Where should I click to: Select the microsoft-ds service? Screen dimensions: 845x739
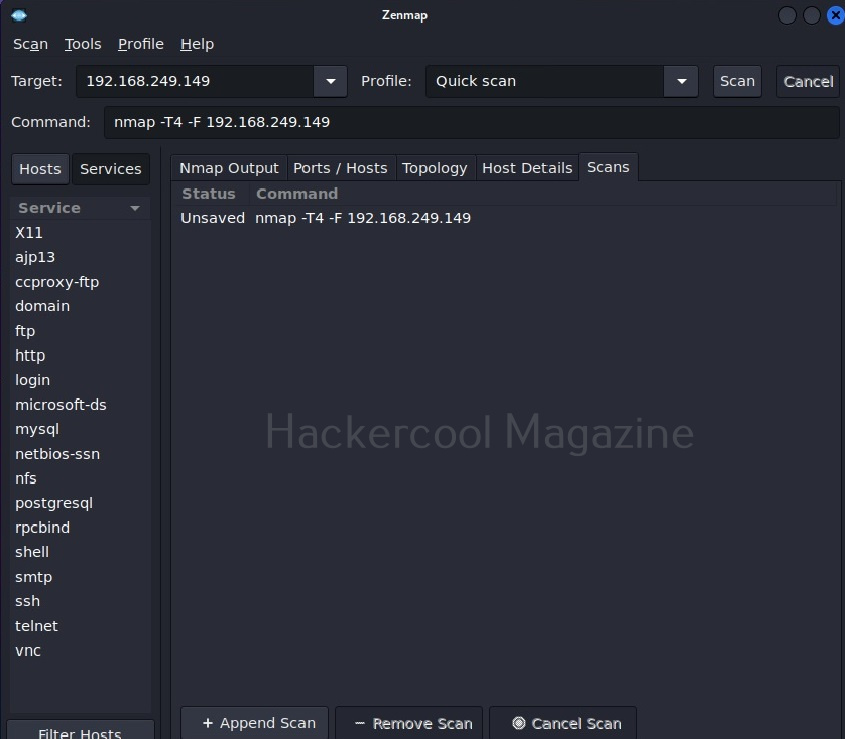80,405
